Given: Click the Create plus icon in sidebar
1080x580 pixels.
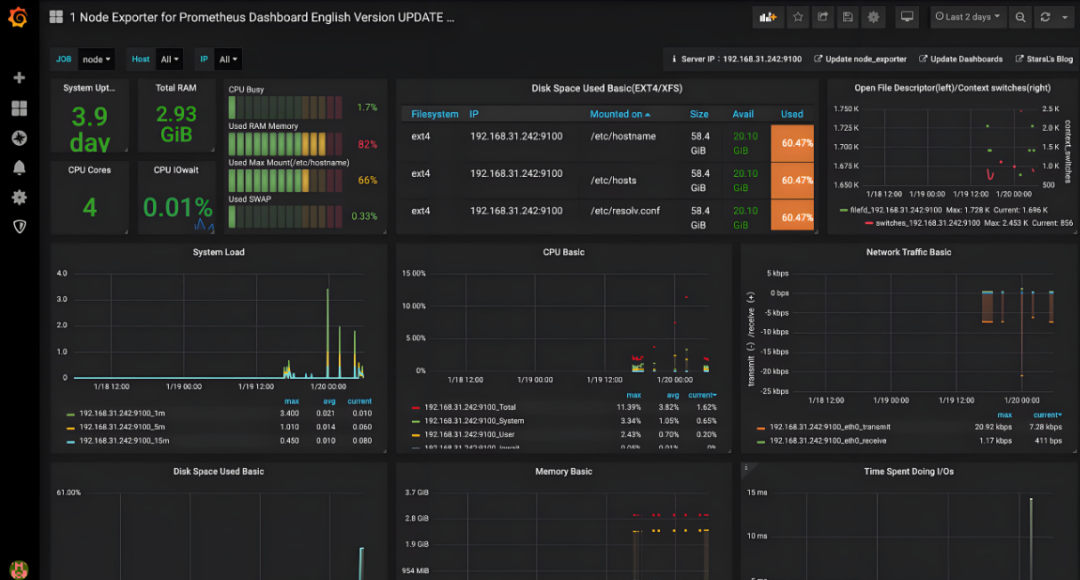Looking at the screenshot, I should coord(19,78).
